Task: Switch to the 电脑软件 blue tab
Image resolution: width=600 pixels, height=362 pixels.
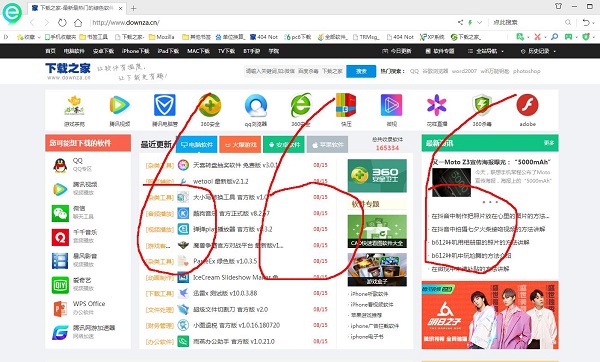Action: (197, 145)
